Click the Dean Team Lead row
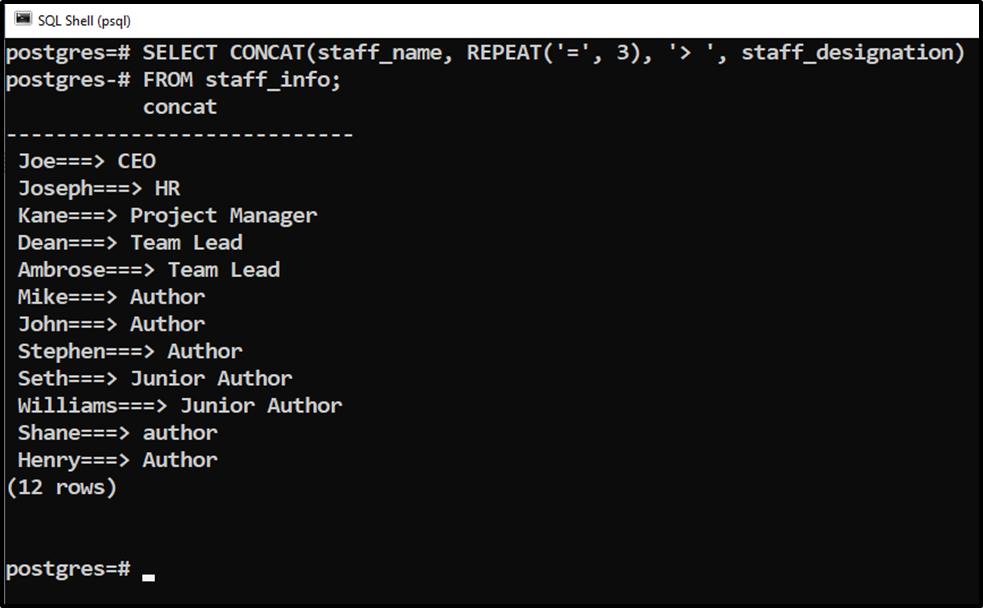 pos(130,243)
